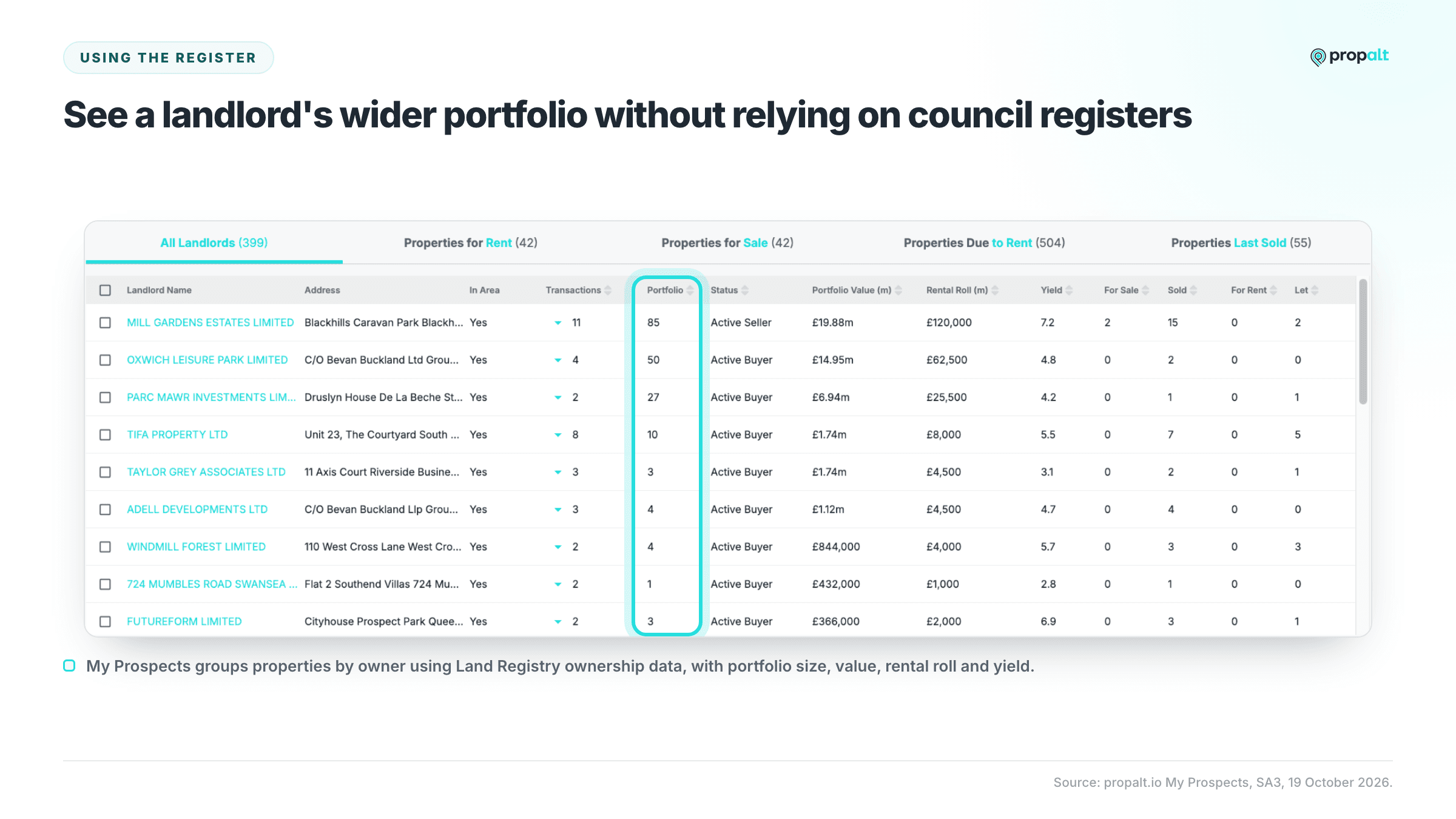
Task: Tick the select-all header checkbox
Action: [106, 291]
